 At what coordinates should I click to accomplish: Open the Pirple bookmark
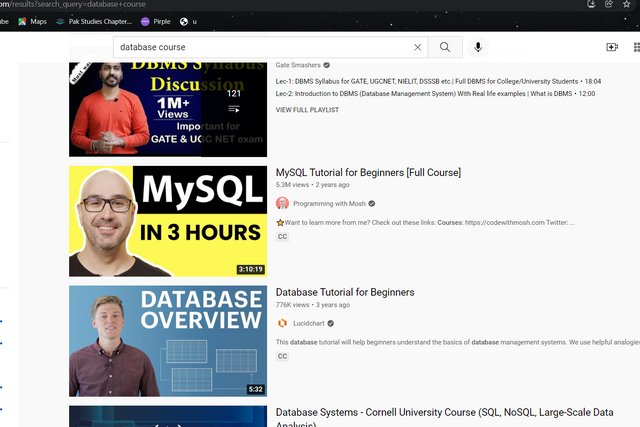pos(156,22)
